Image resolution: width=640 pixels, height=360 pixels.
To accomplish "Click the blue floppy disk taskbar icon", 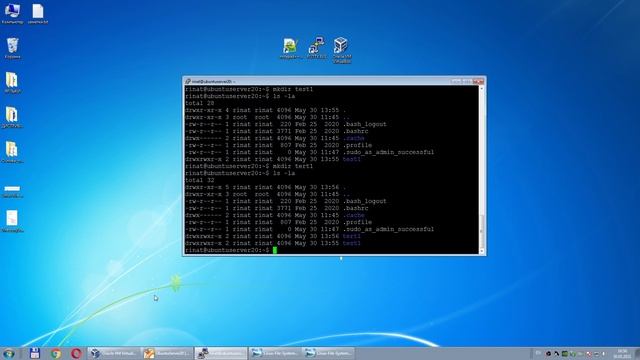I will (x=35, y=353).
